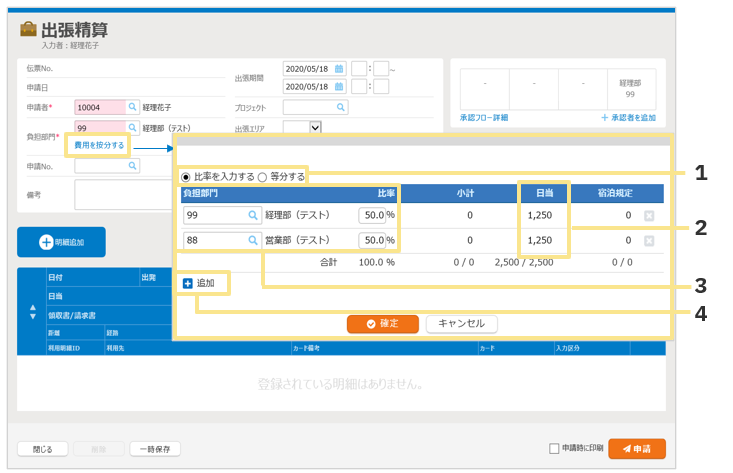Click search icon for department 99 in dialog
Image resolution: width=733 pixels, height=473 pixels.
click(x=252, y=215)
